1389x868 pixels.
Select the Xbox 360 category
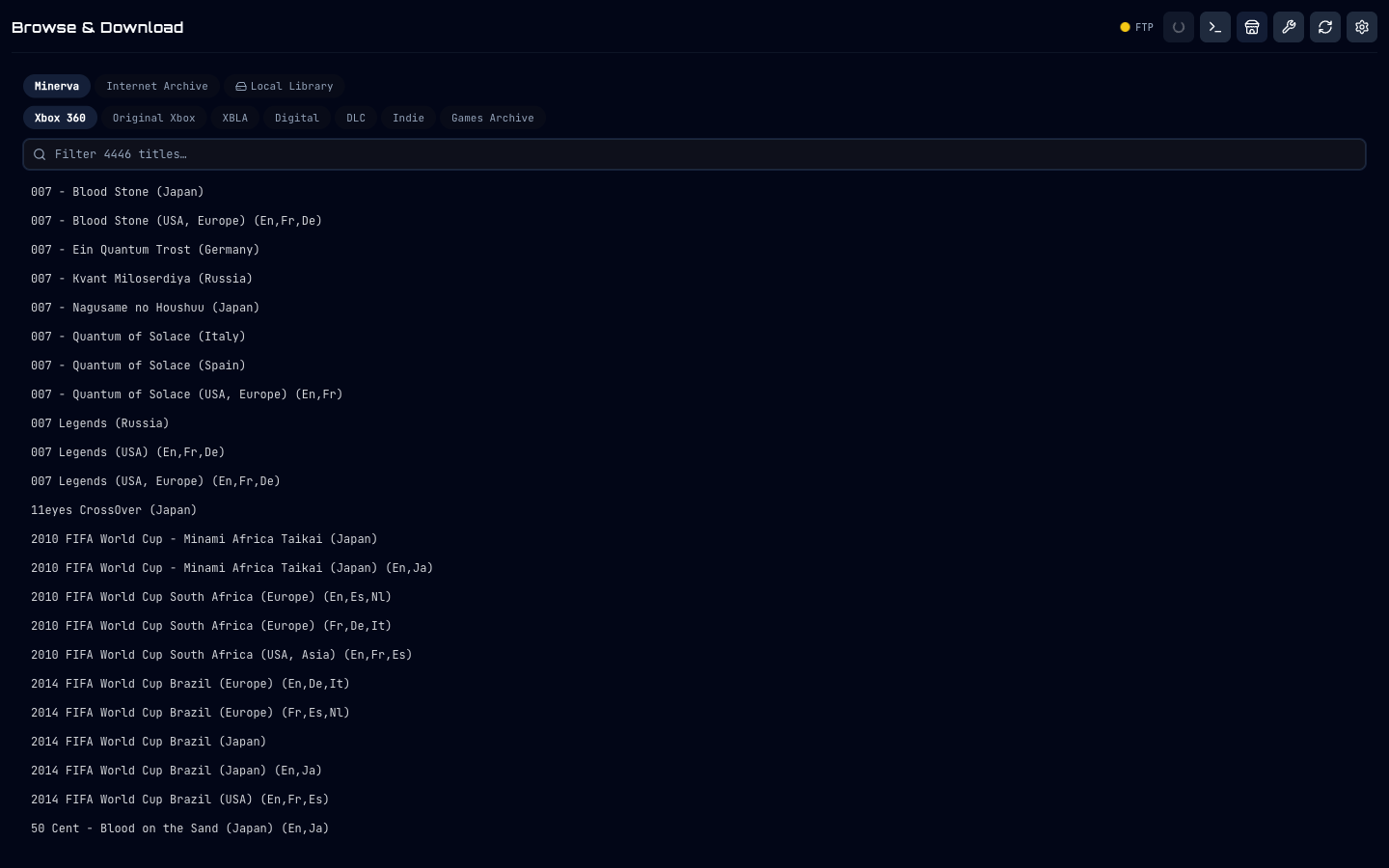[60, 118]
